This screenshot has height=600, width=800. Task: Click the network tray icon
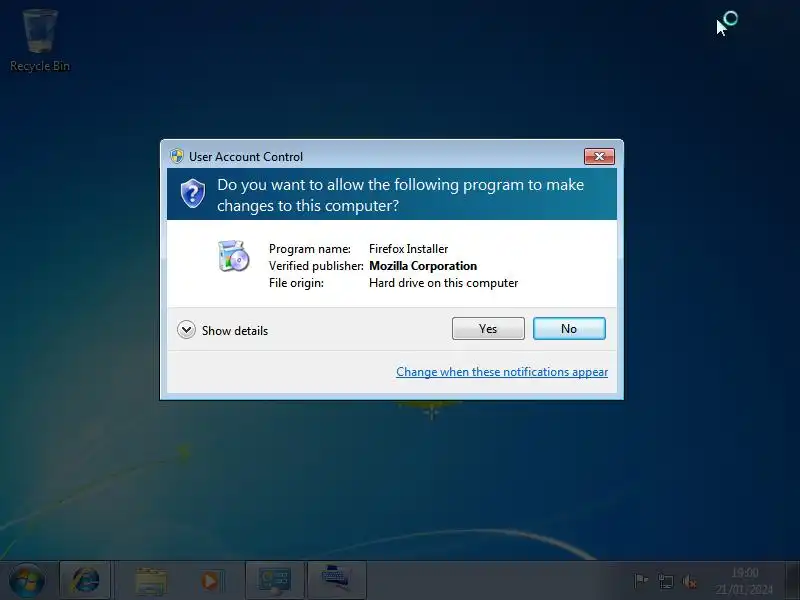point(666,581)
